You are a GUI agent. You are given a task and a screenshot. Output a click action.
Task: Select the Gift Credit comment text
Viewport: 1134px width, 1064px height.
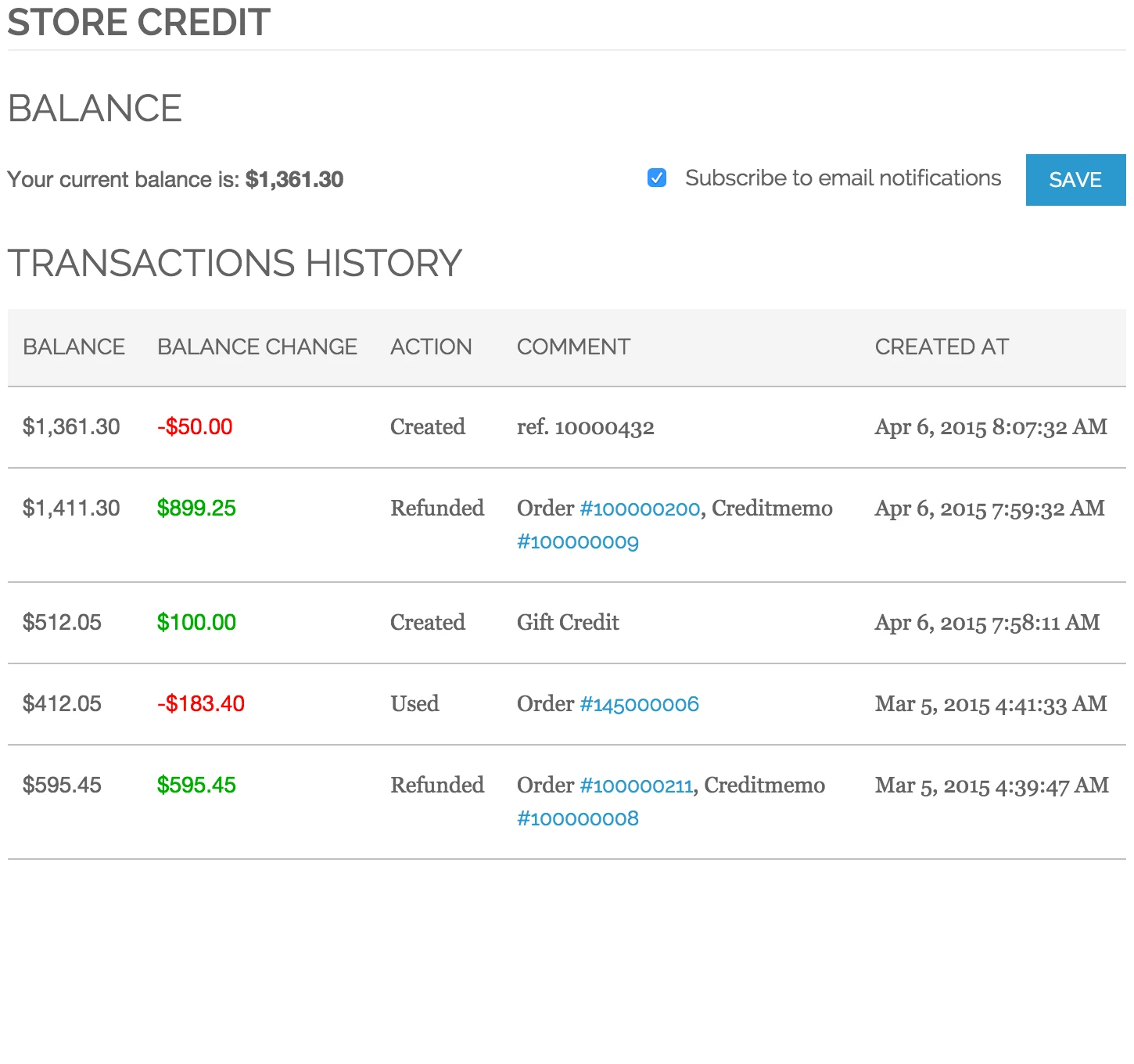coord(568,622)
